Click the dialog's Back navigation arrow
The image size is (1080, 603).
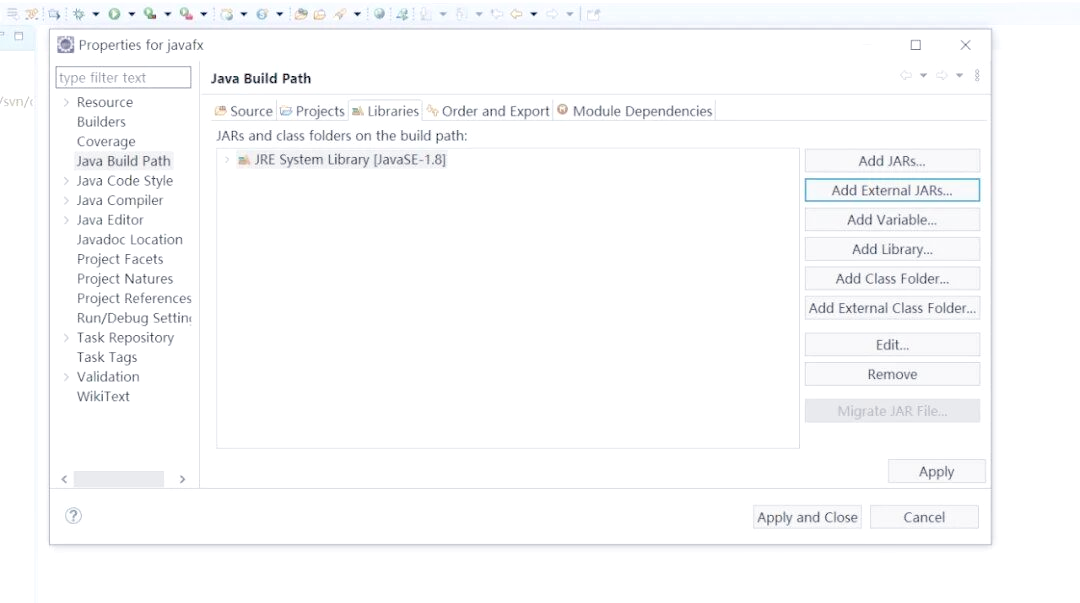906,75
